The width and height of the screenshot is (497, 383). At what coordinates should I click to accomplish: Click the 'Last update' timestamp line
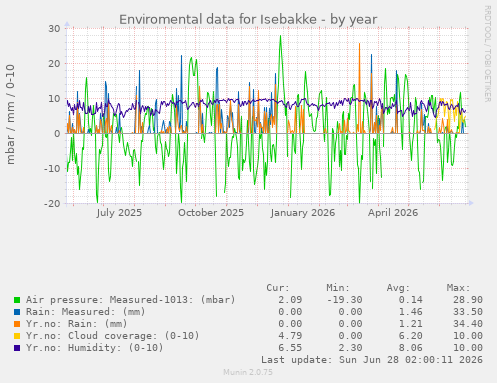click(x=372, y=360)
